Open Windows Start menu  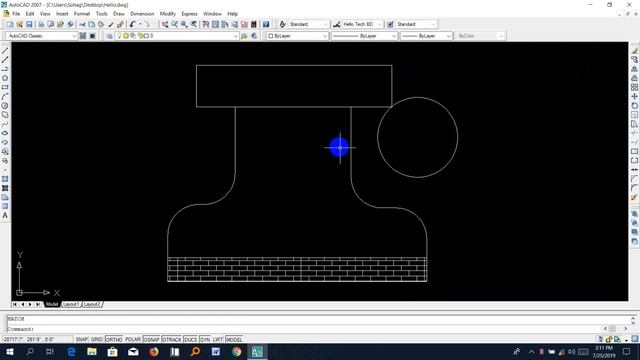coord(10,351)
